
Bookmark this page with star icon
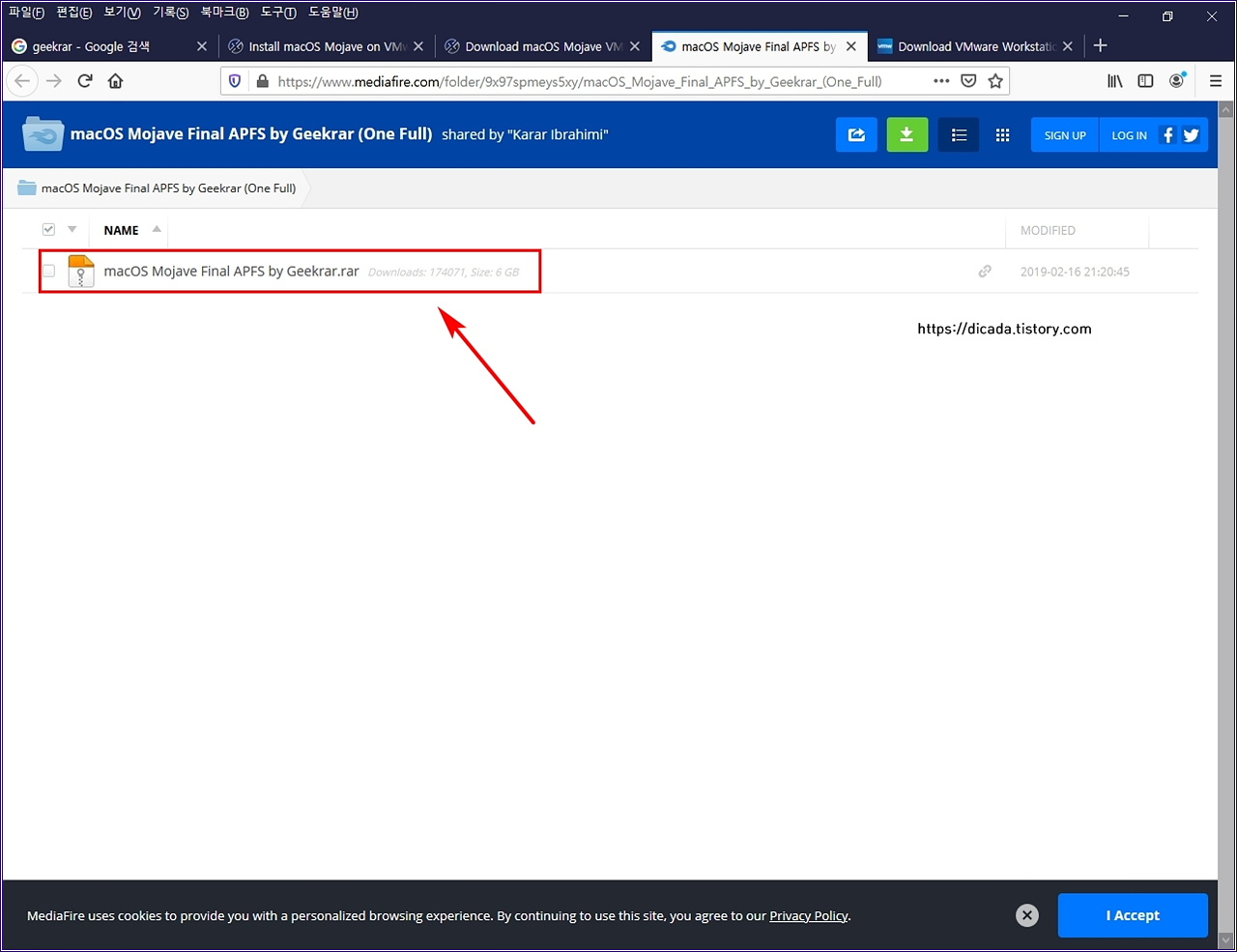click(x=995, y=81)
